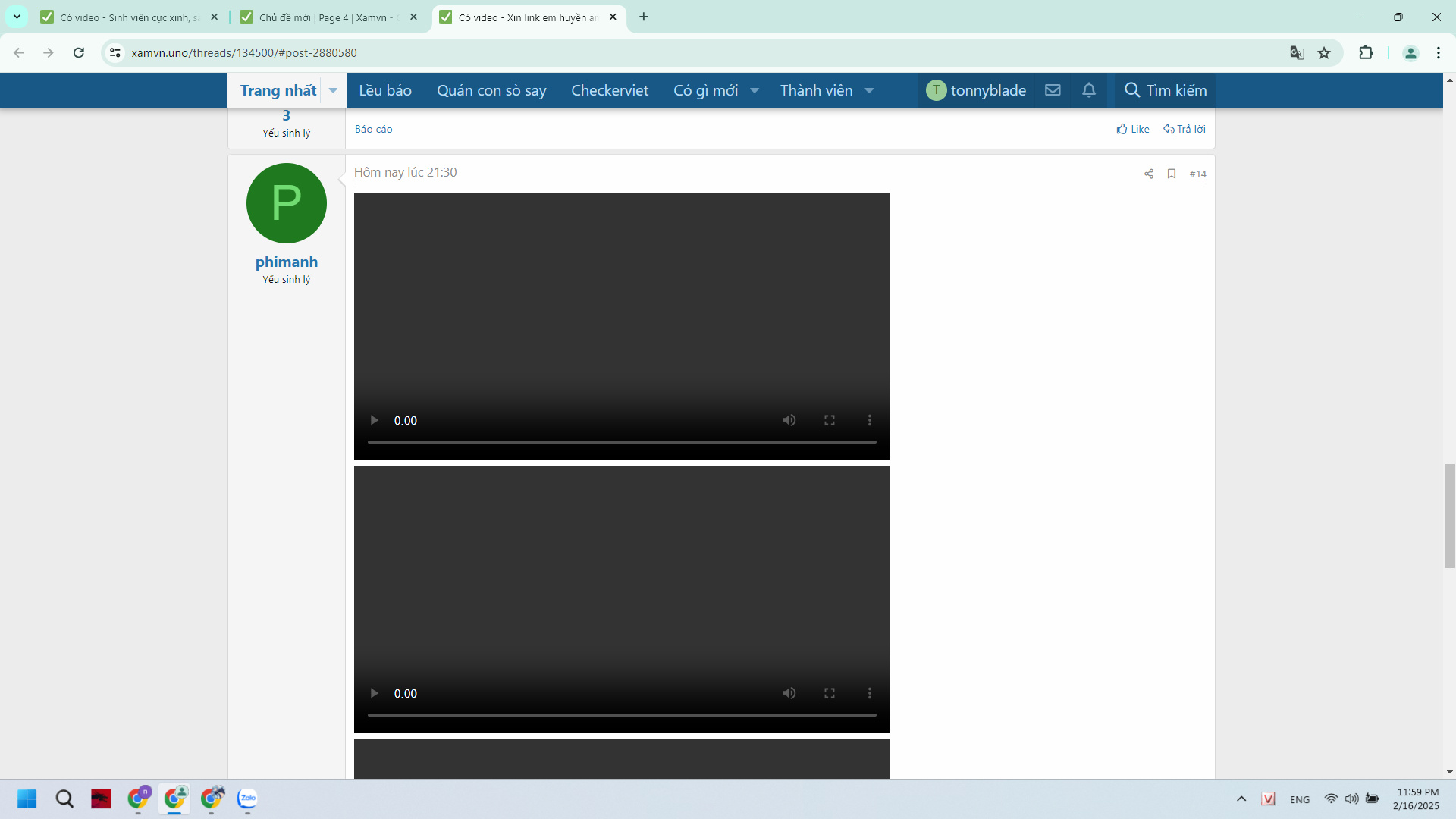Close the 'Chủ đề mới' tab
Image resolution: width=1456 pixels, height=819 pixels.
(413, 17)
